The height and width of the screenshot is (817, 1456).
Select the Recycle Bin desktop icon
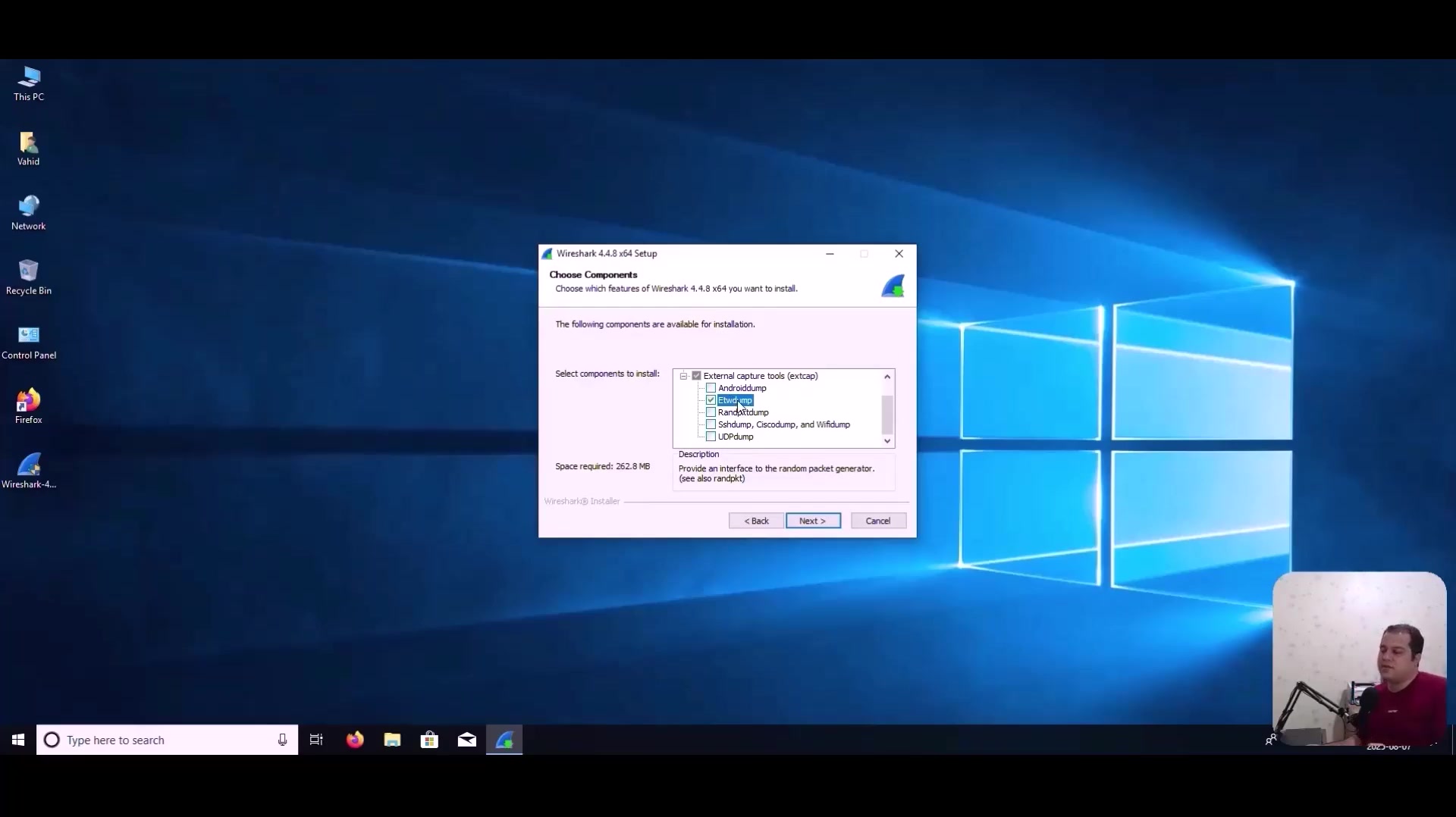pos(29,277)
